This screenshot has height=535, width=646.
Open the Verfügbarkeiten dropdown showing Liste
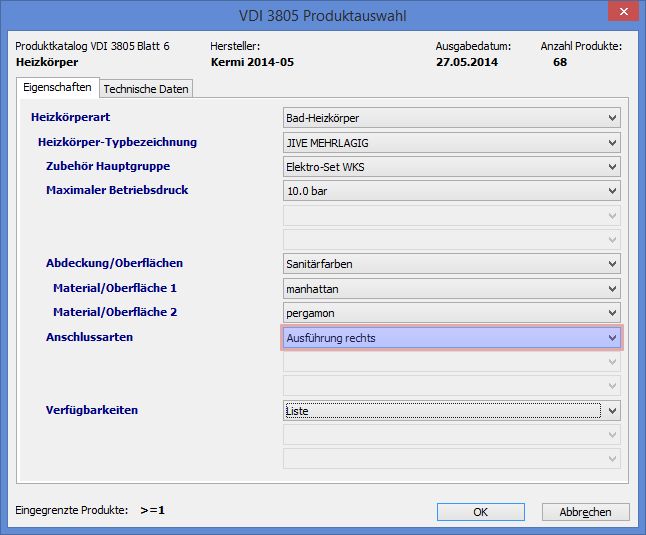(x=452, y=411)
